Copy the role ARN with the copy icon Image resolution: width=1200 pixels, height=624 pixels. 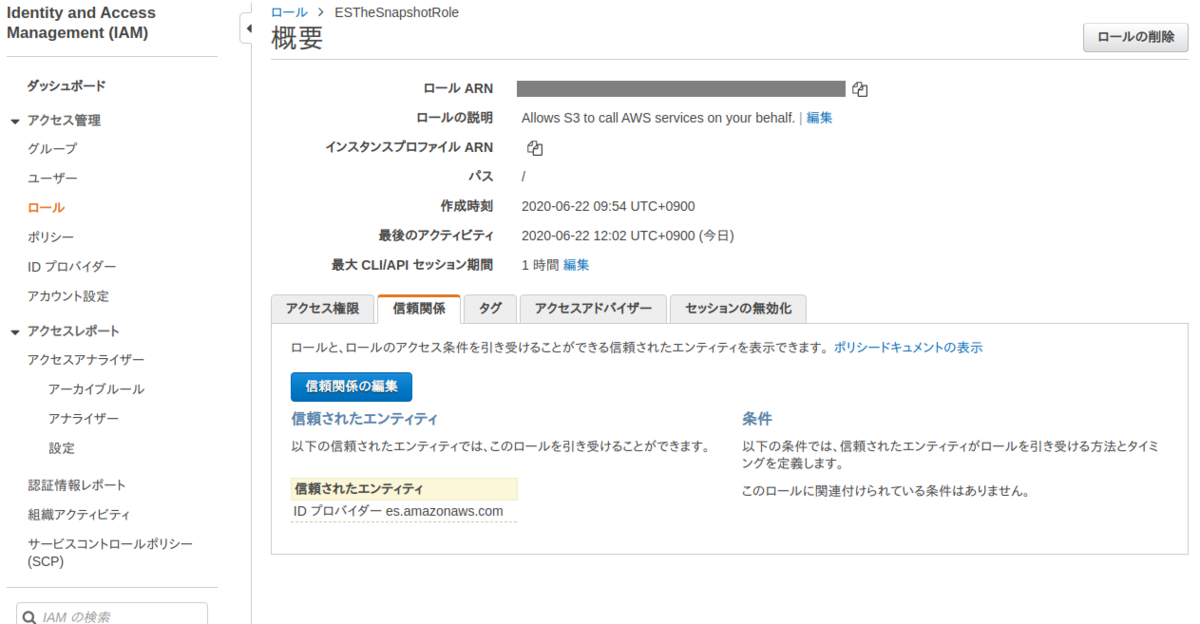[x=860, y=89]
